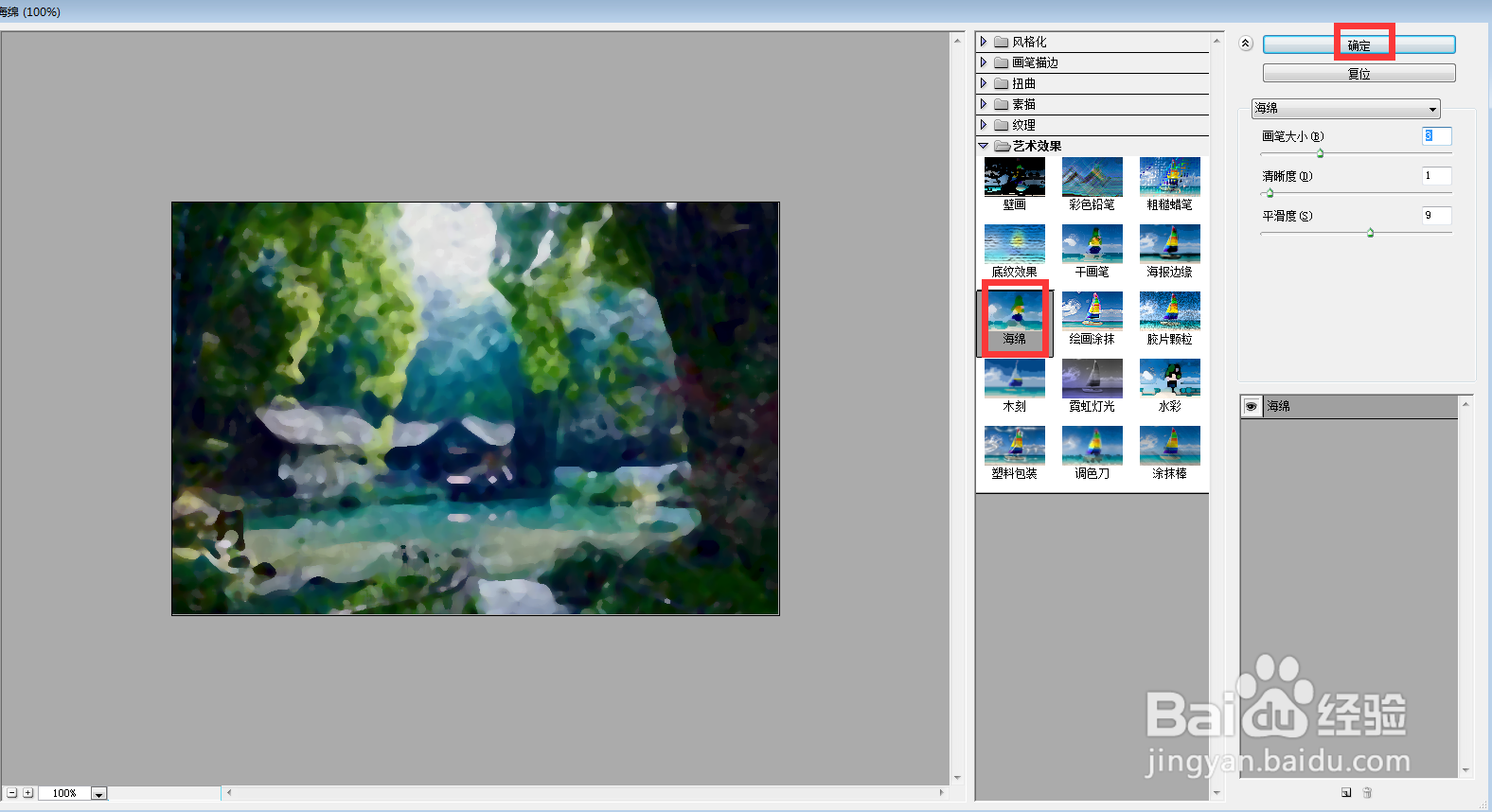Click the 平滑度 smoothness input field
Viewport: 1492px width, 812px height.
(1436, 215)
